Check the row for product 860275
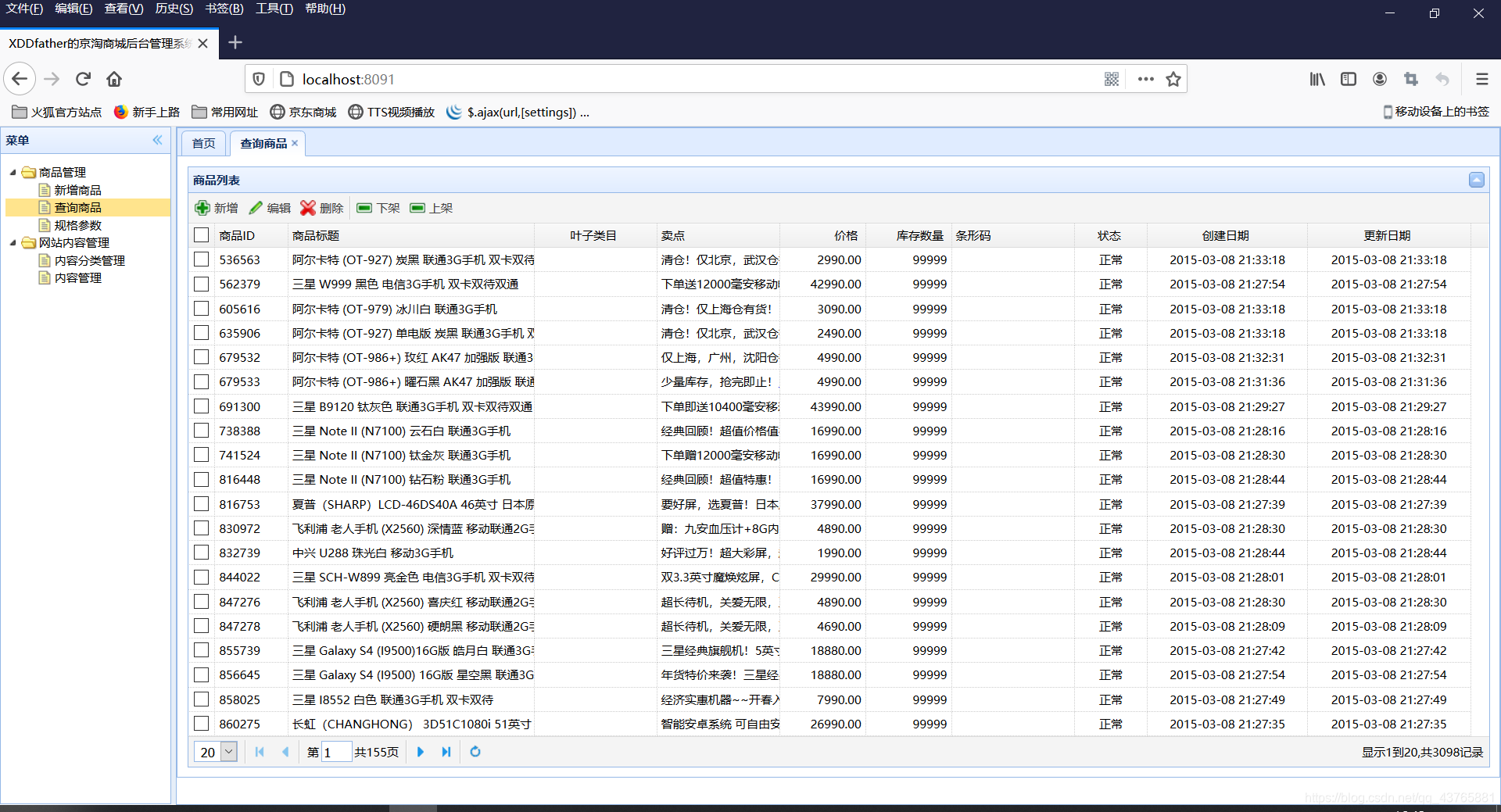Viewport: 1501px width, 812px height. pos(202,723)
